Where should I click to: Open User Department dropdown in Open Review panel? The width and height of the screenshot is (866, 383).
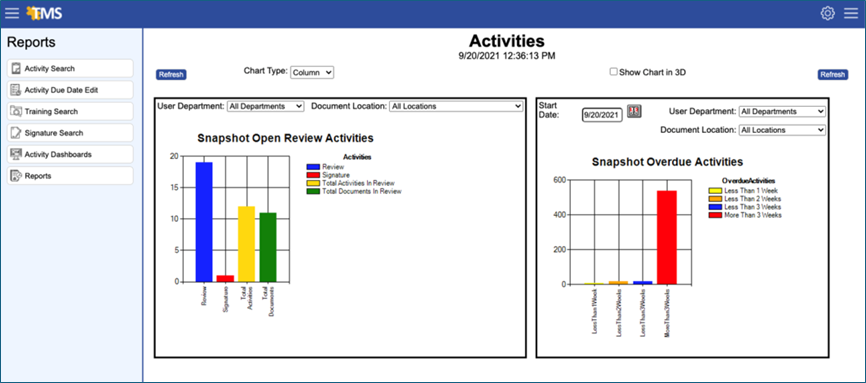tap(266, 106)
